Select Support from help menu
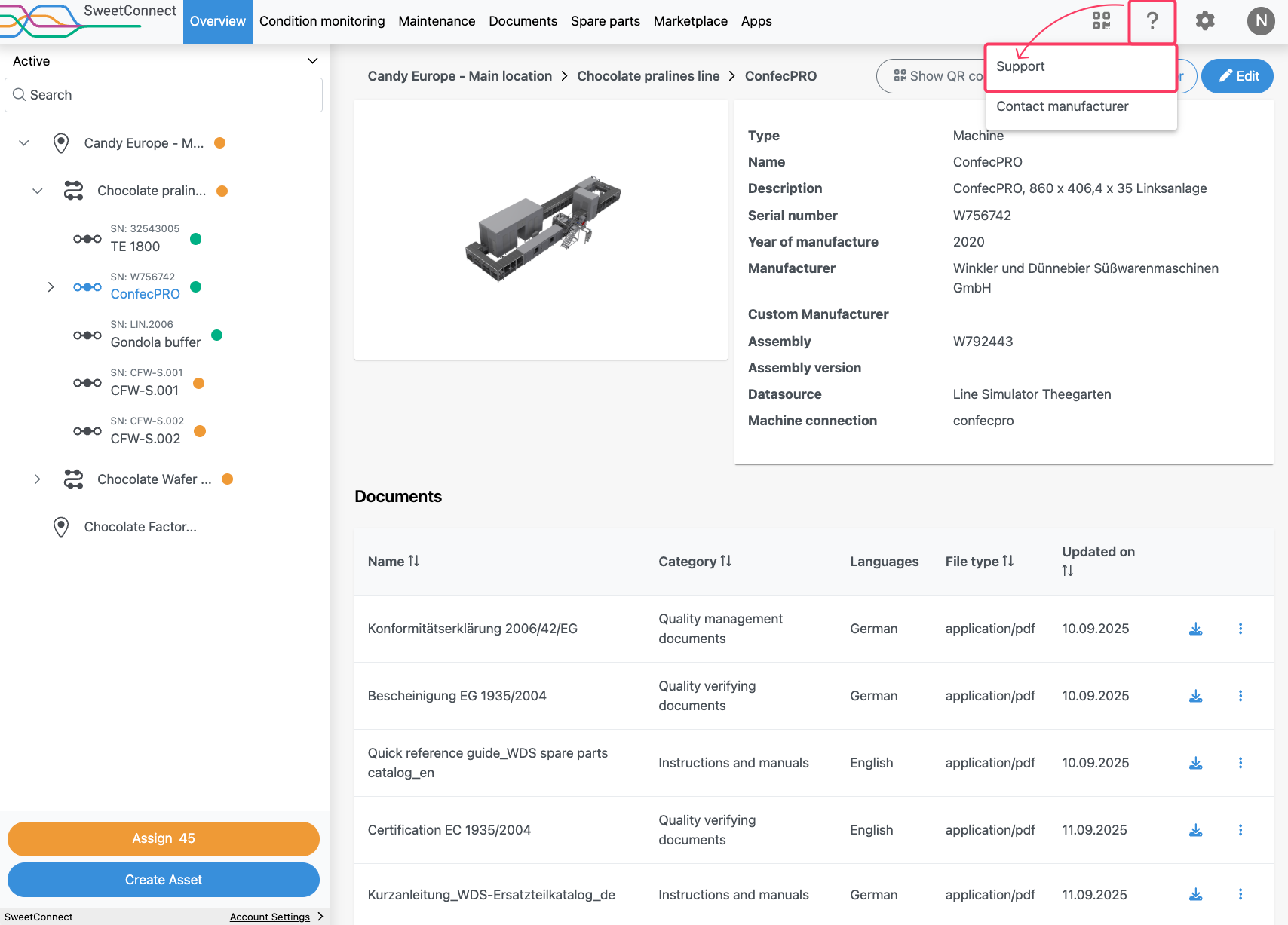Screen dimensions: 1288x925 (x=1081, y=66)
